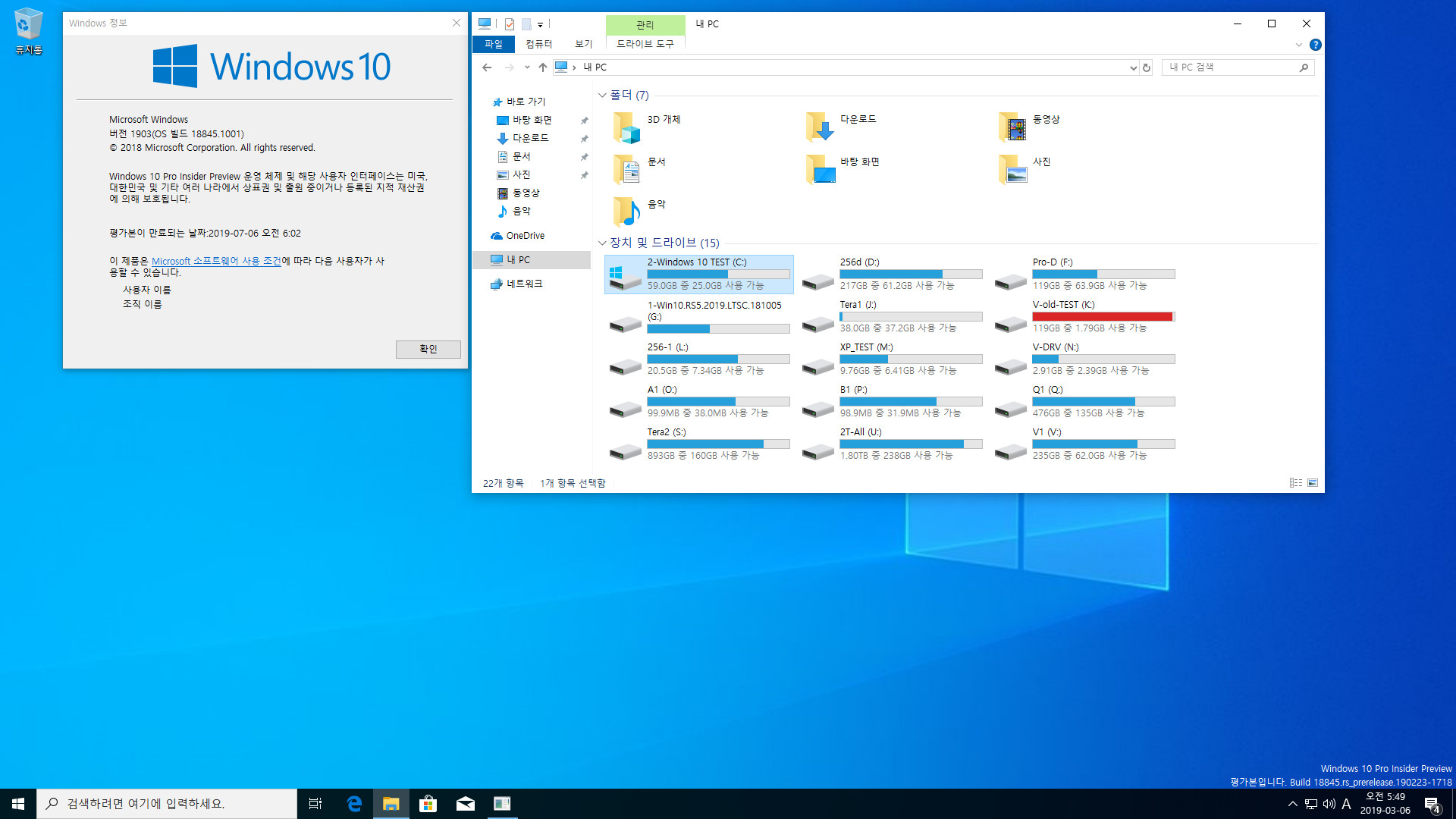Image resolution: width=1456 pixels, height=819 pixels.
Task: Click the Up one level arrow
Action: coord(543,67)
